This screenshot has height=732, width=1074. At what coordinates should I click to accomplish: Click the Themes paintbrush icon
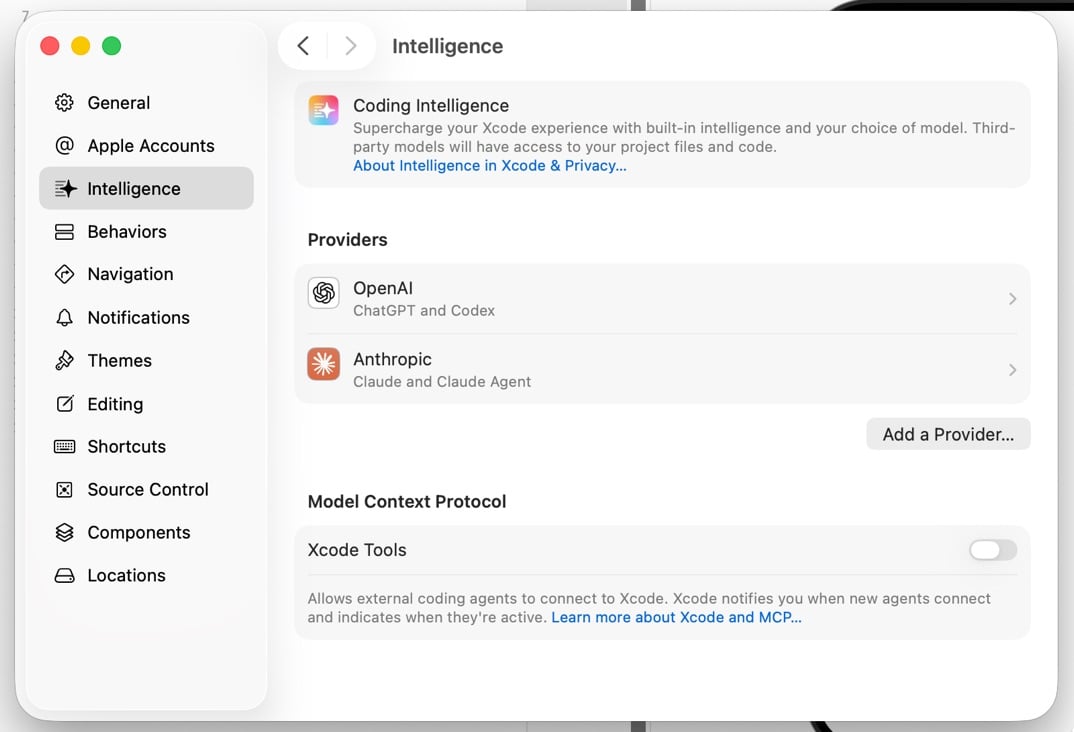(x=64, y=361)
